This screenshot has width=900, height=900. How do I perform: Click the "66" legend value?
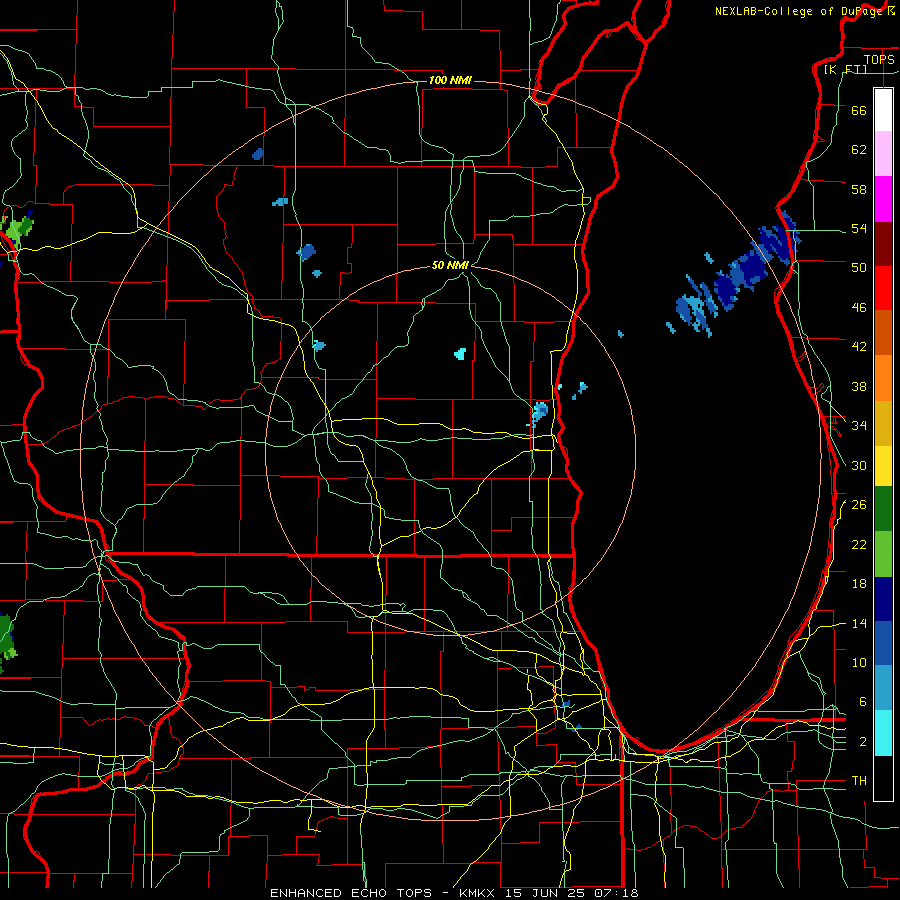(859, 110)
